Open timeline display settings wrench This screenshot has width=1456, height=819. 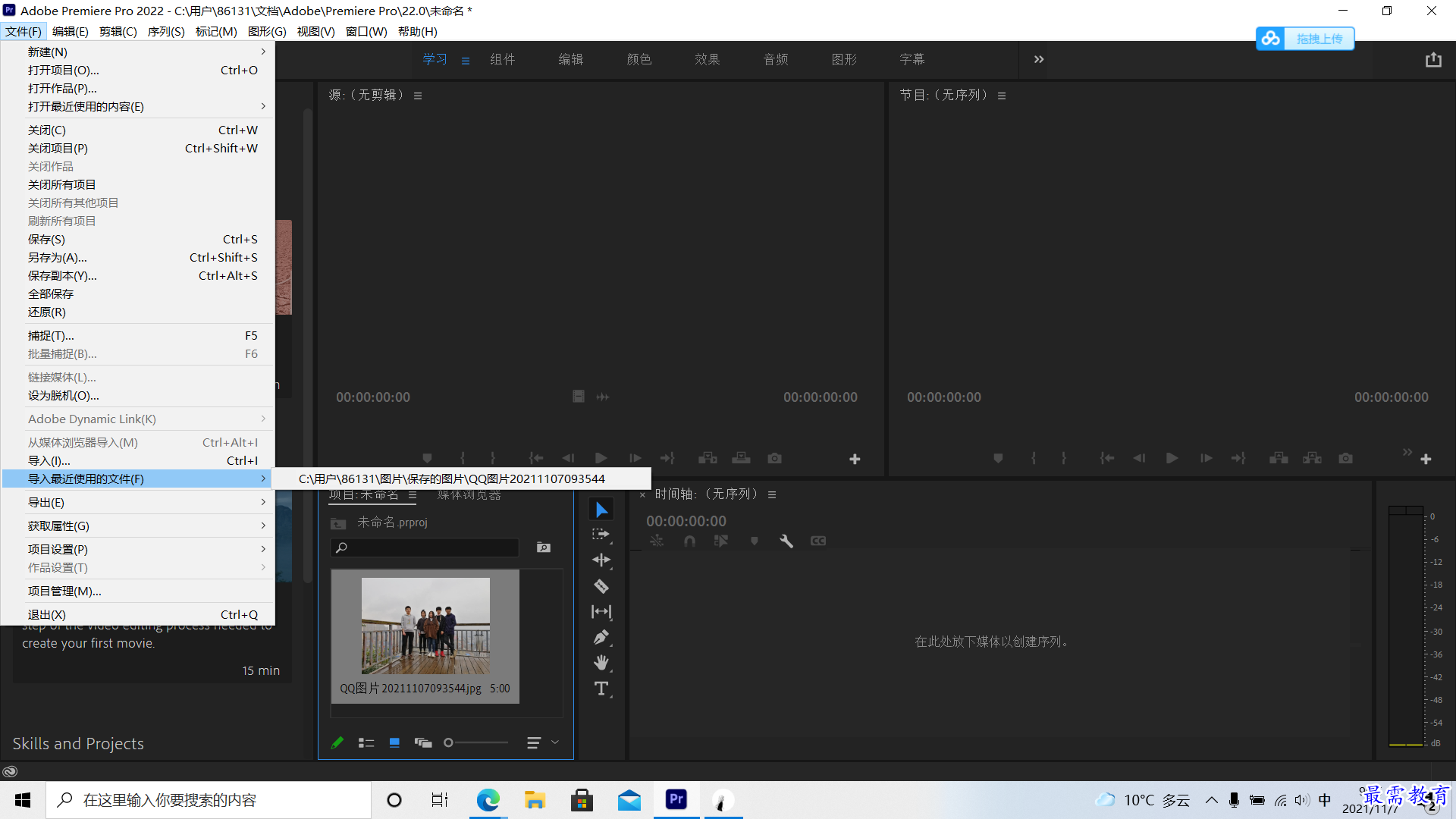pyautogui.click(x=786, y=541)
